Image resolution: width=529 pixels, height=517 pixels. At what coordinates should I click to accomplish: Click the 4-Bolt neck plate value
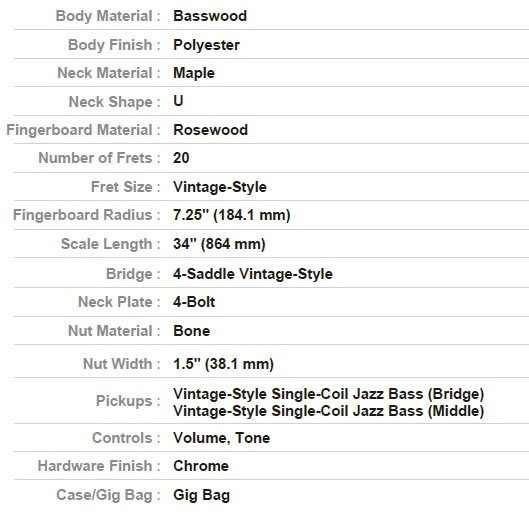(x=194, y=302)
